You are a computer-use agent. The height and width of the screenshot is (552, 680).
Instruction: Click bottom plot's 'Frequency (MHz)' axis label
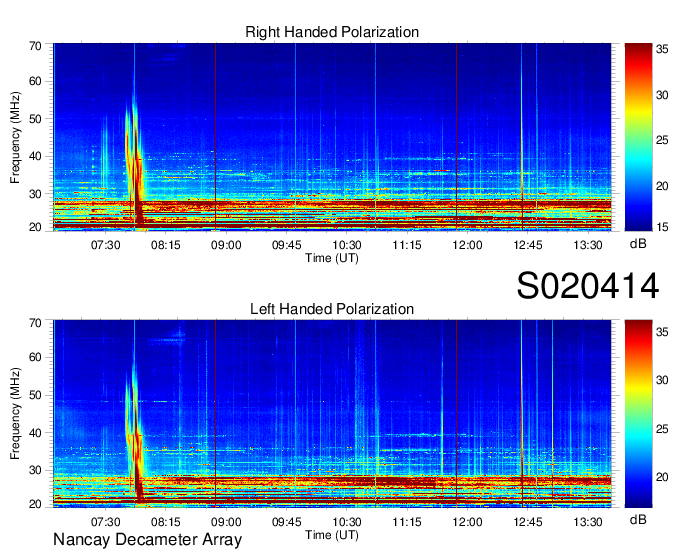coord(15,414)
